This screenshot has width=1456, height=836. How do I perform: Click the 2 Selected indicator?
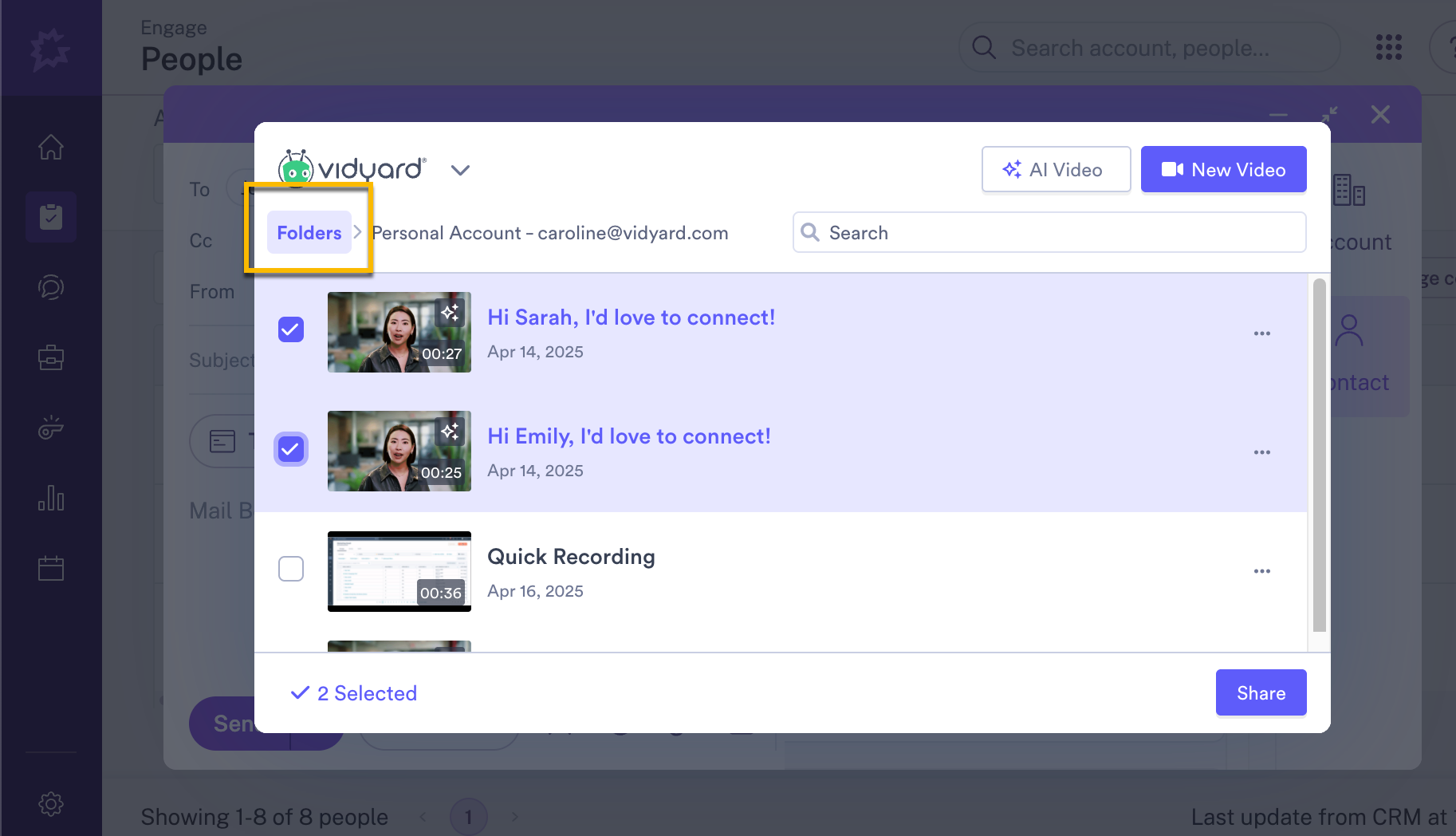click(x=354, y=693)
